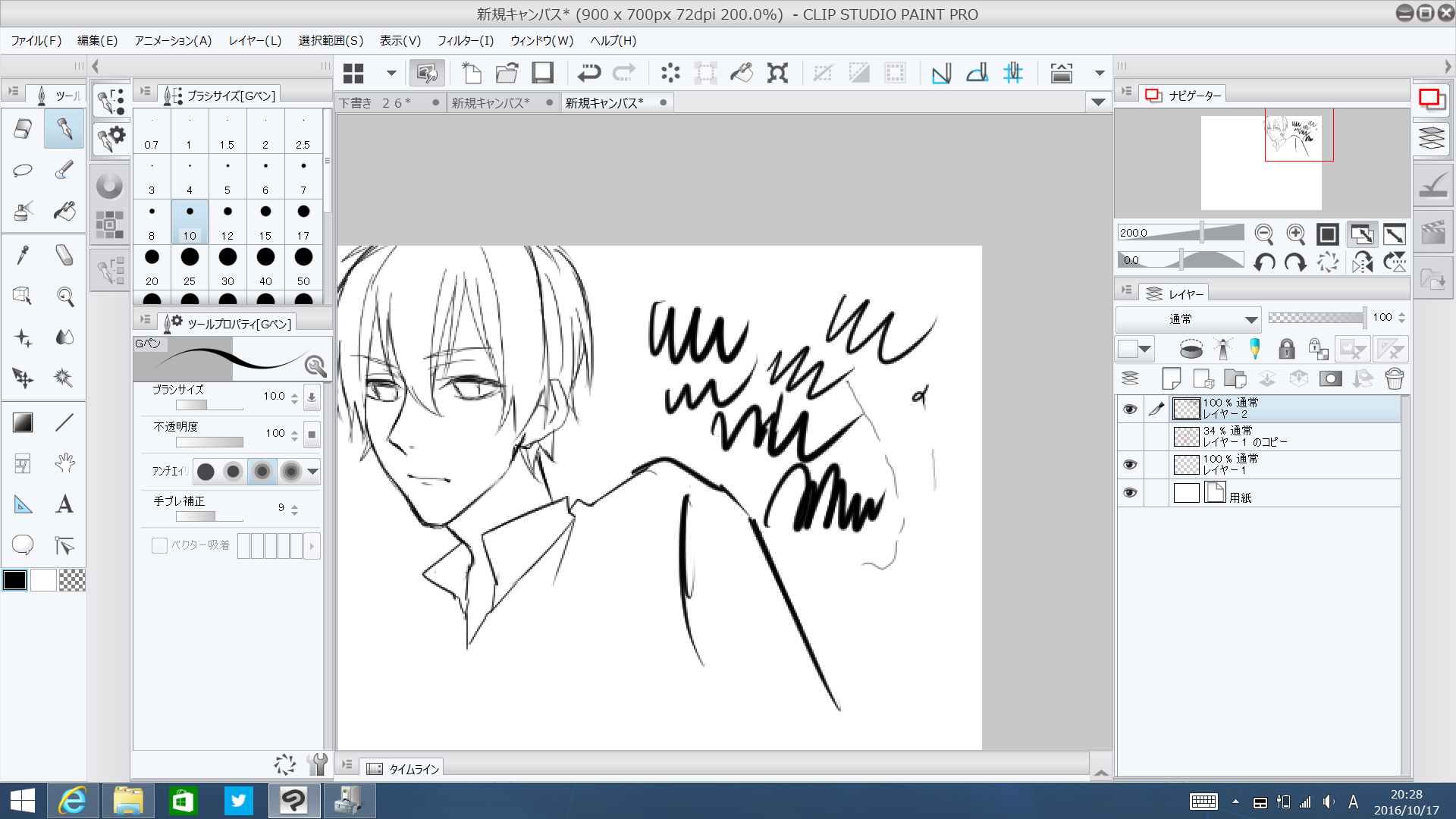This screenshot has width=1456, height=819.
Task: Select the black main color swatch
Action: pyautogui.click(x=15, y=580)
